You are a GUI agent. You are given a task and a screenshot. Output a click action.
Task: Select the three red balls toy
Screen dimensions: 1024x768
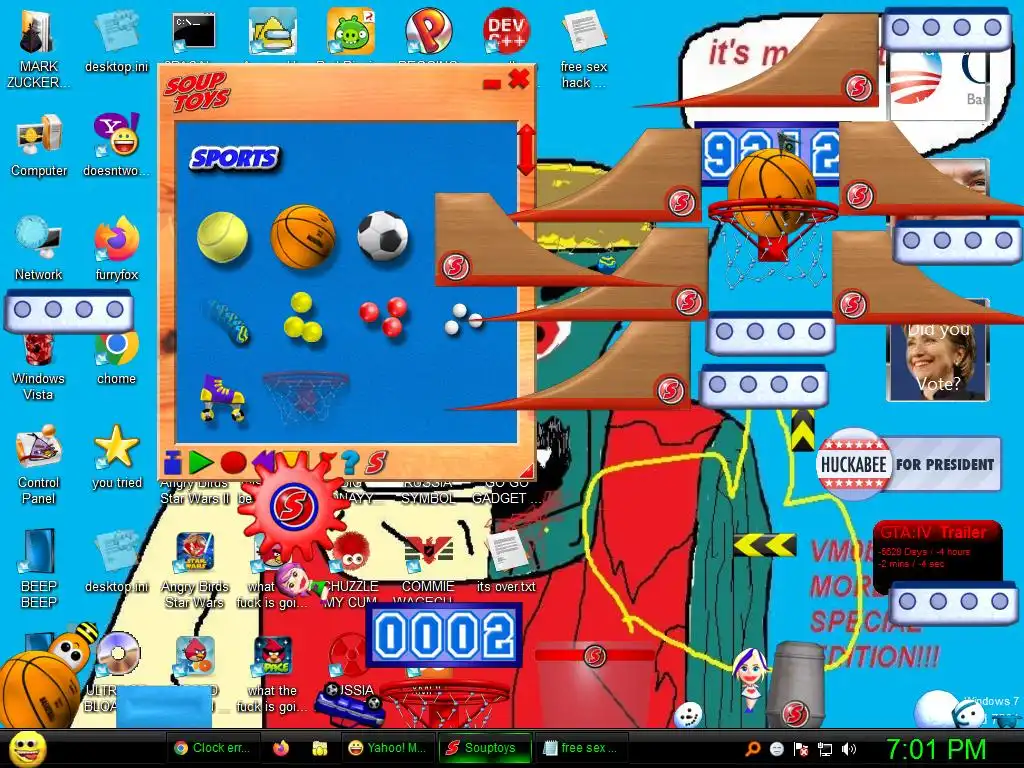(x=384, y=317)
